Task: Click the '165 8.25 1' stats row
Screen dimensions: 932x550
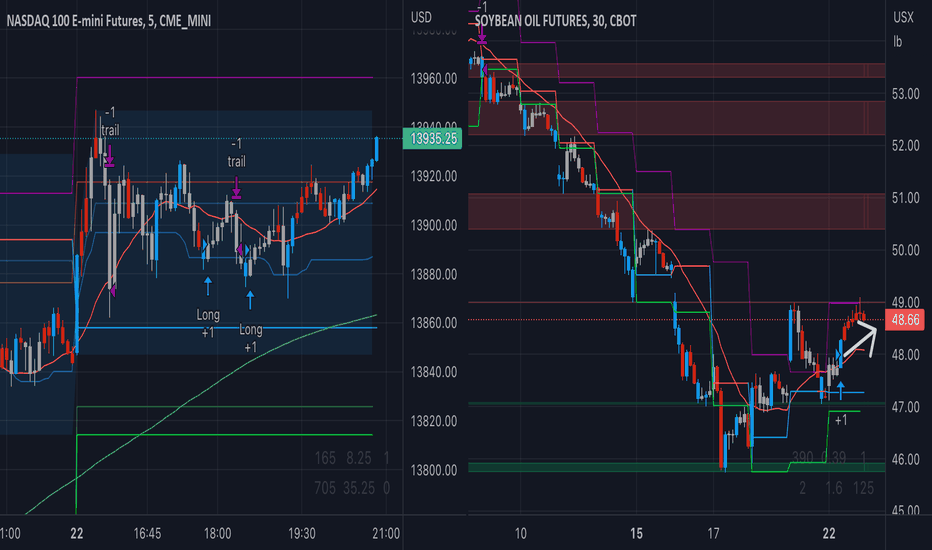Action: point(352,458)
